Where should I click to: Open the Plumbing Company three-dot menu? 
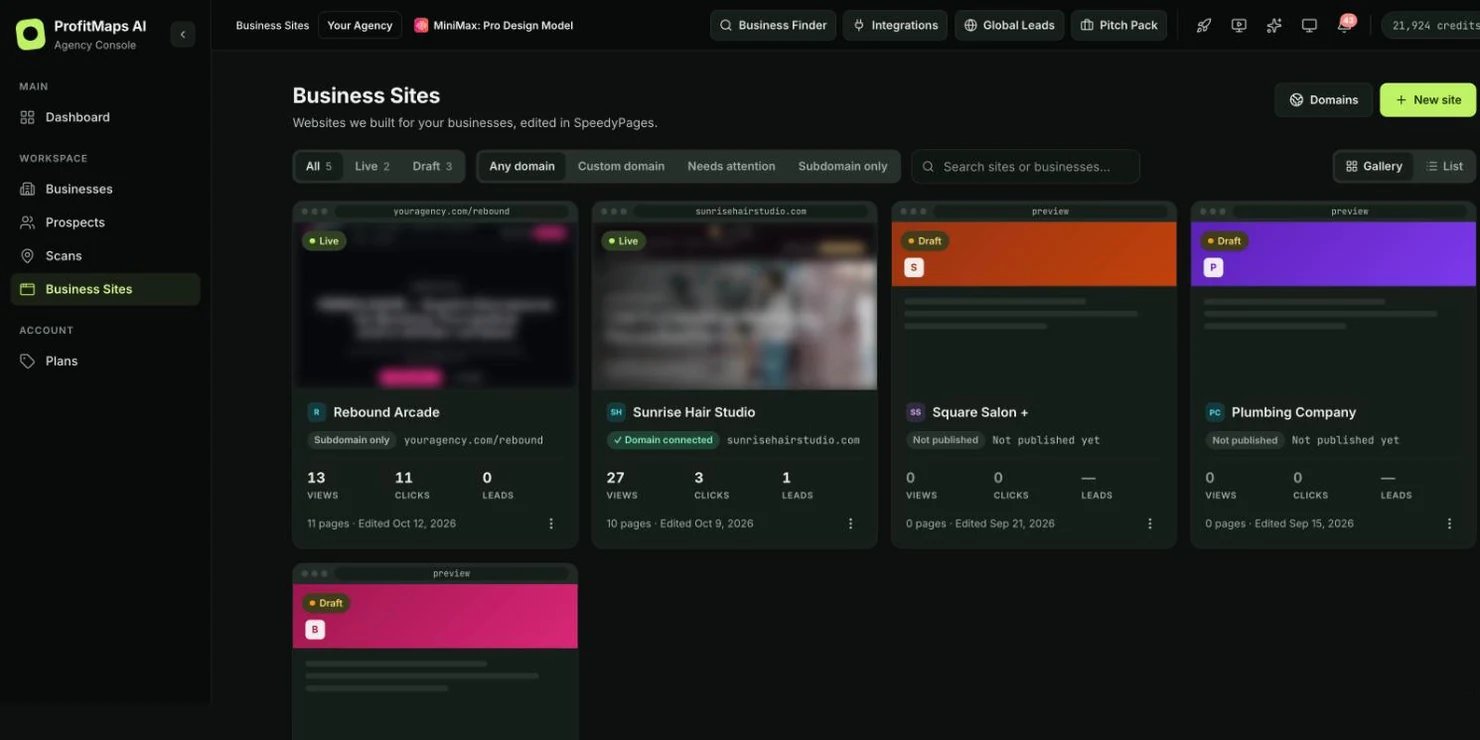pyautogui.click(x=1449, y=523)
